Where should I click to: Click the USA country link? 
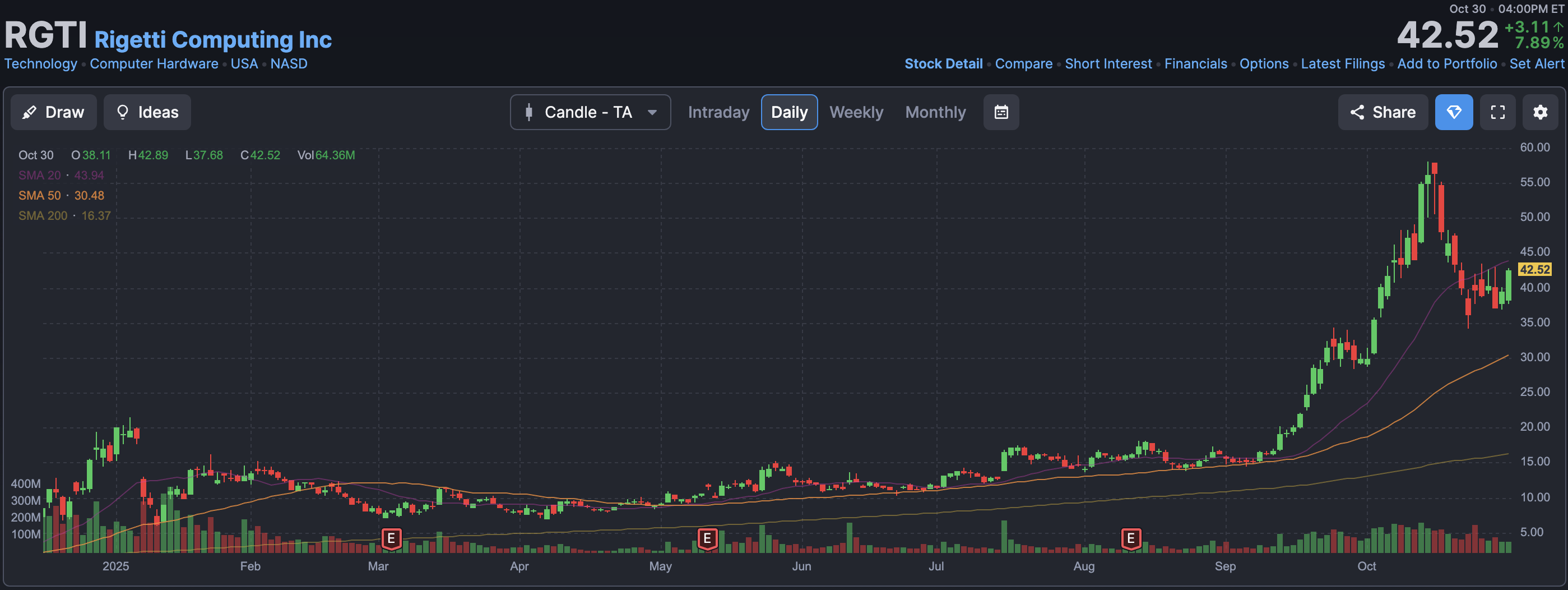pos(244,63)
